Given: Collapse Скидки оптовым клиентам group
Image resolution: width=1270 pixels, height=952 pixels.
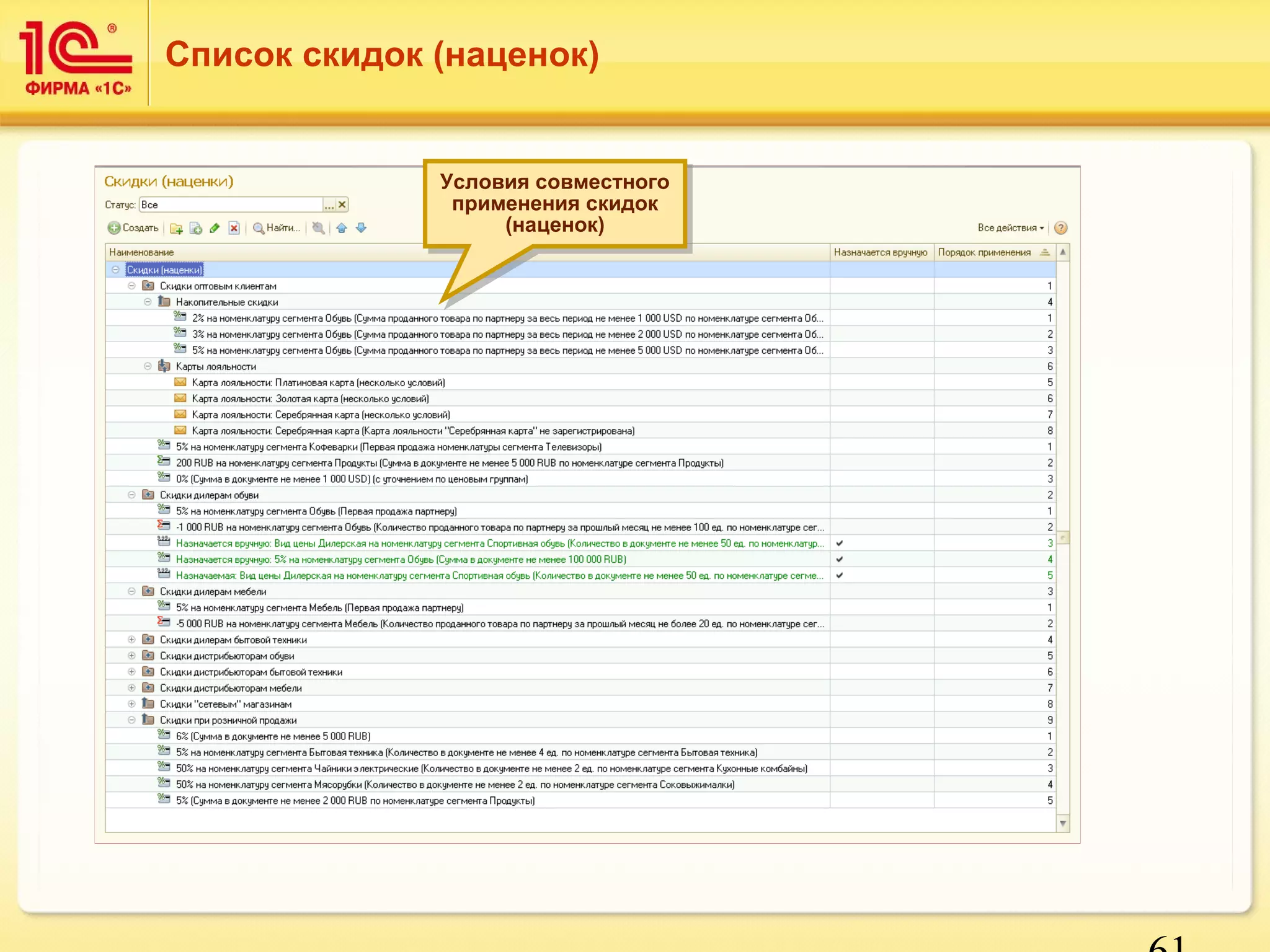Looking at the screenshot, I should [131, 286].
